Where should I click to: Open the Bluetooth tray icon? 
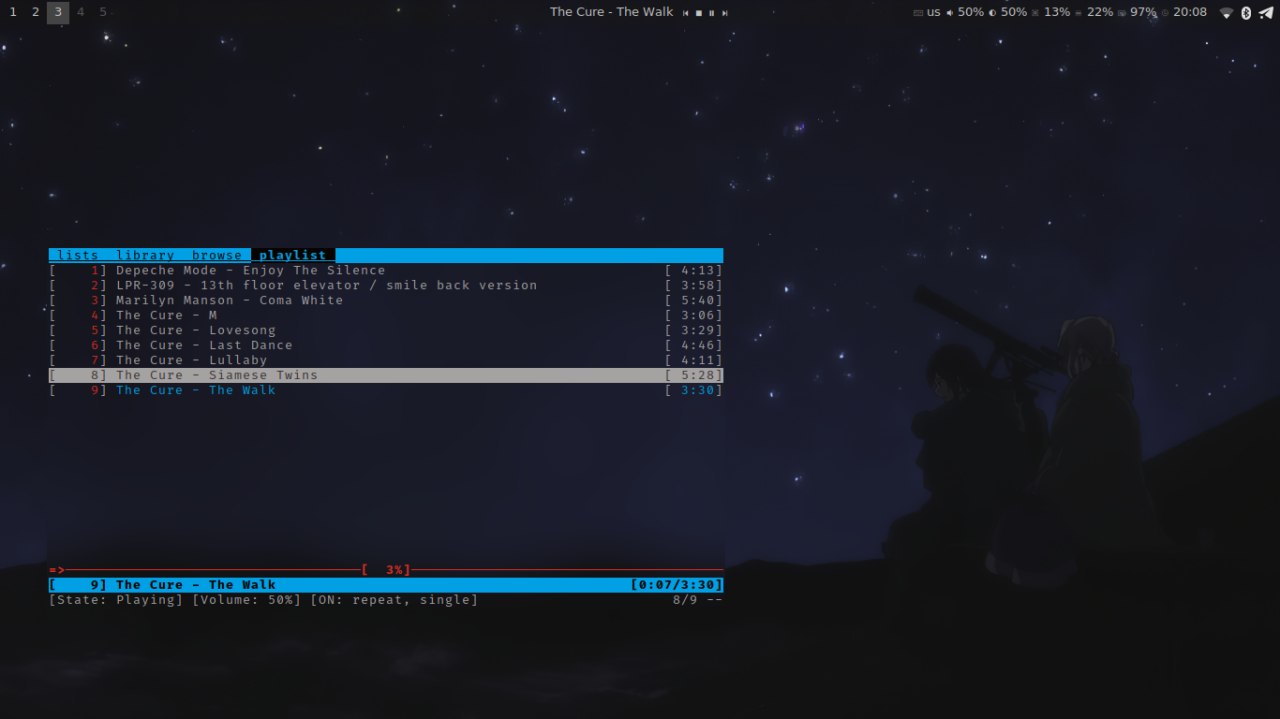[1246, 13]
